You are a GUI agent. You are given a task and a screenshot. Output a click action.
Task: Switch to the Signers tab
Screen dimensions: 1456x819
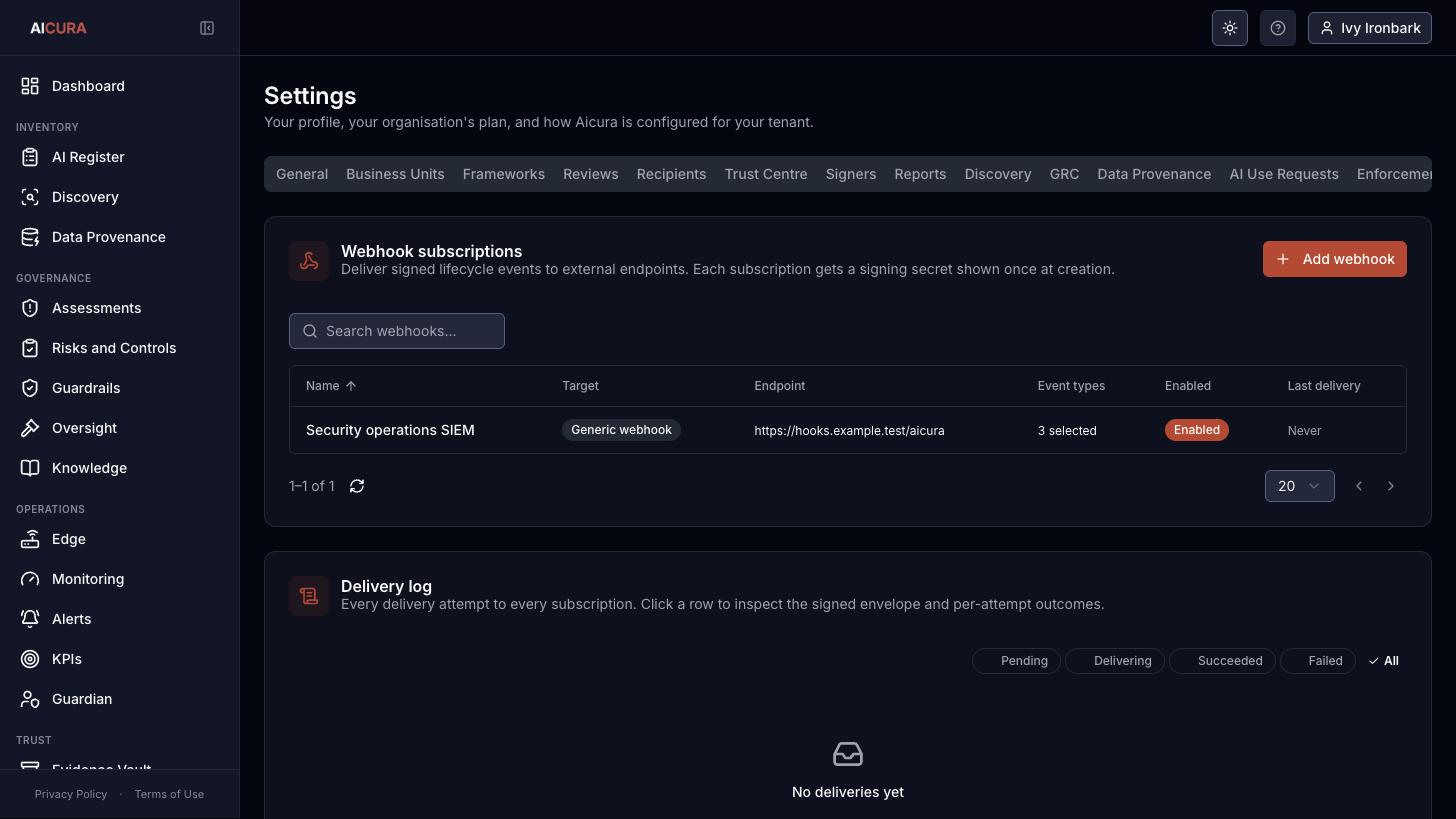click(x=851, y=174)
